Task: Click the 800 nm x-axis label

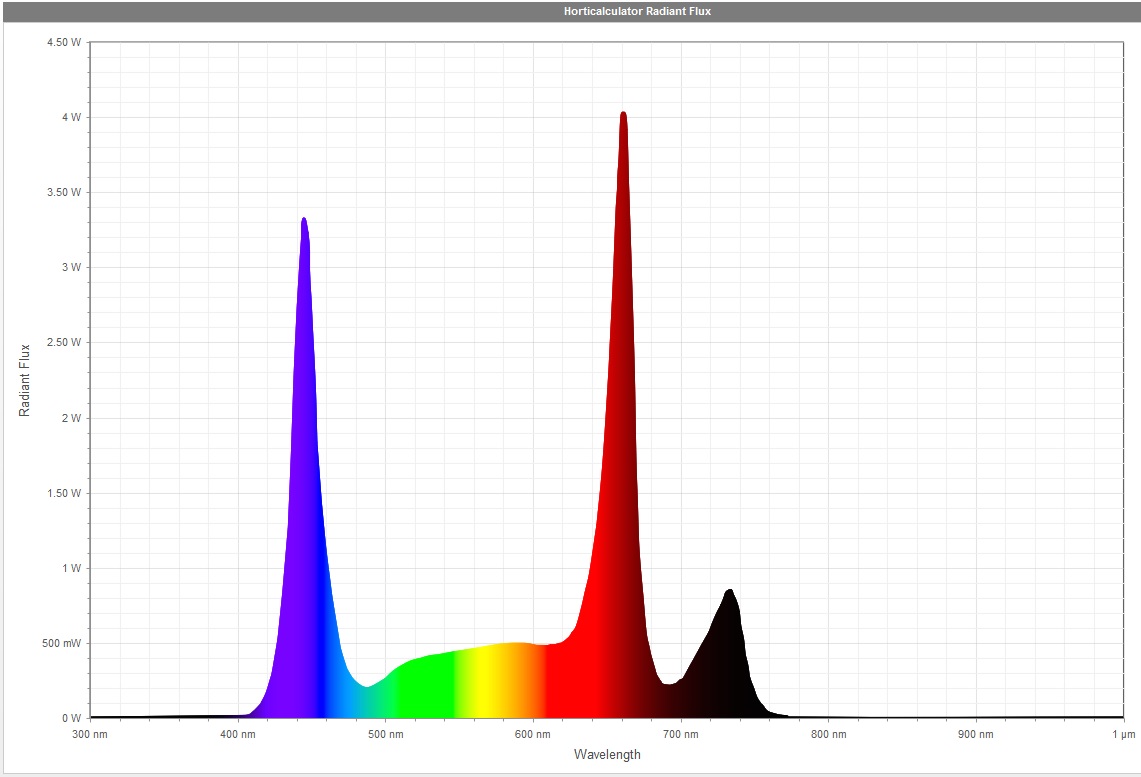Action: click(x=828, y=735)
